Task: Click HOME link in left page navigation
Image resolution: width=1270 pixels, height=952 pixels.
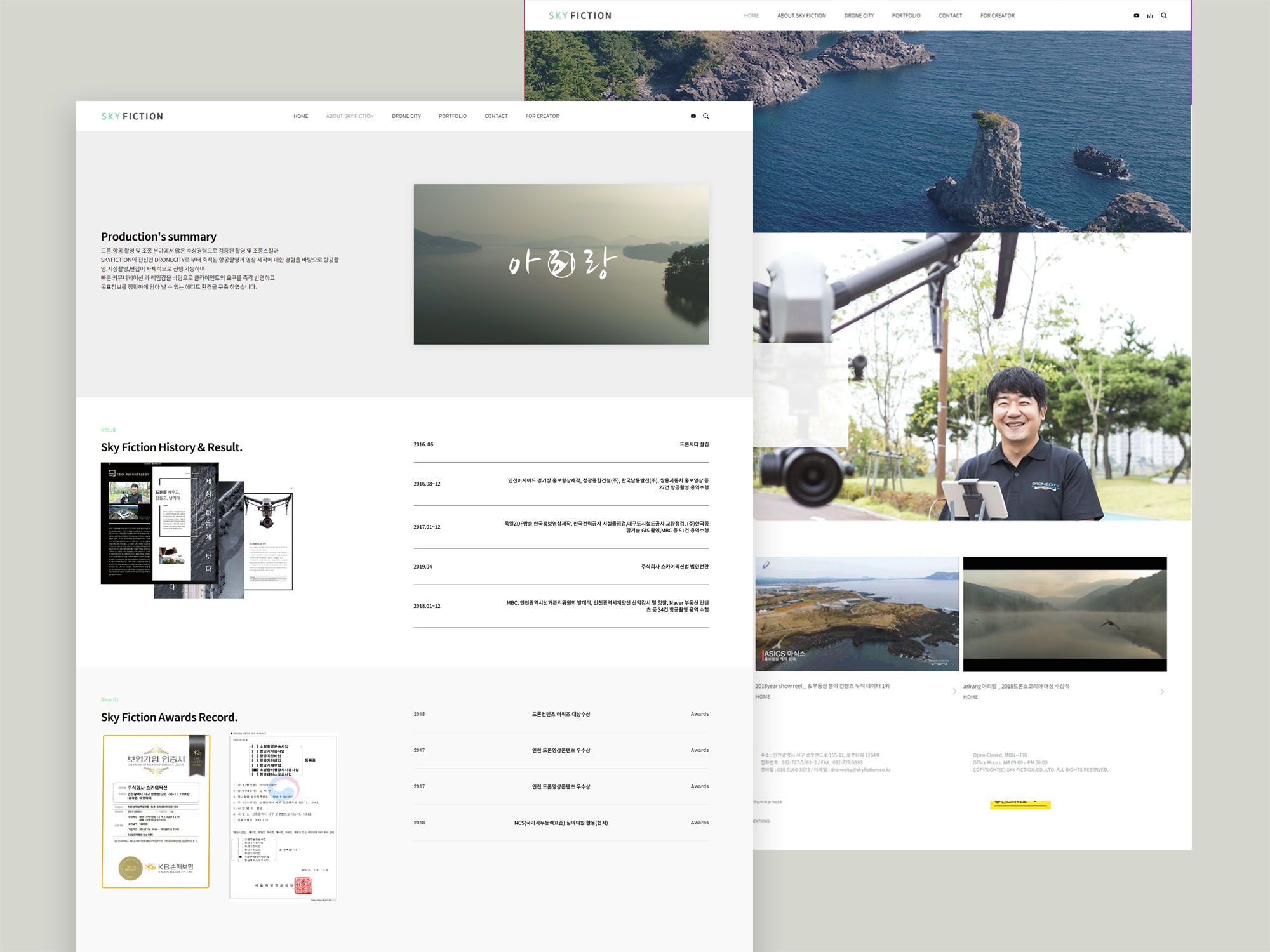Action: 300,116
